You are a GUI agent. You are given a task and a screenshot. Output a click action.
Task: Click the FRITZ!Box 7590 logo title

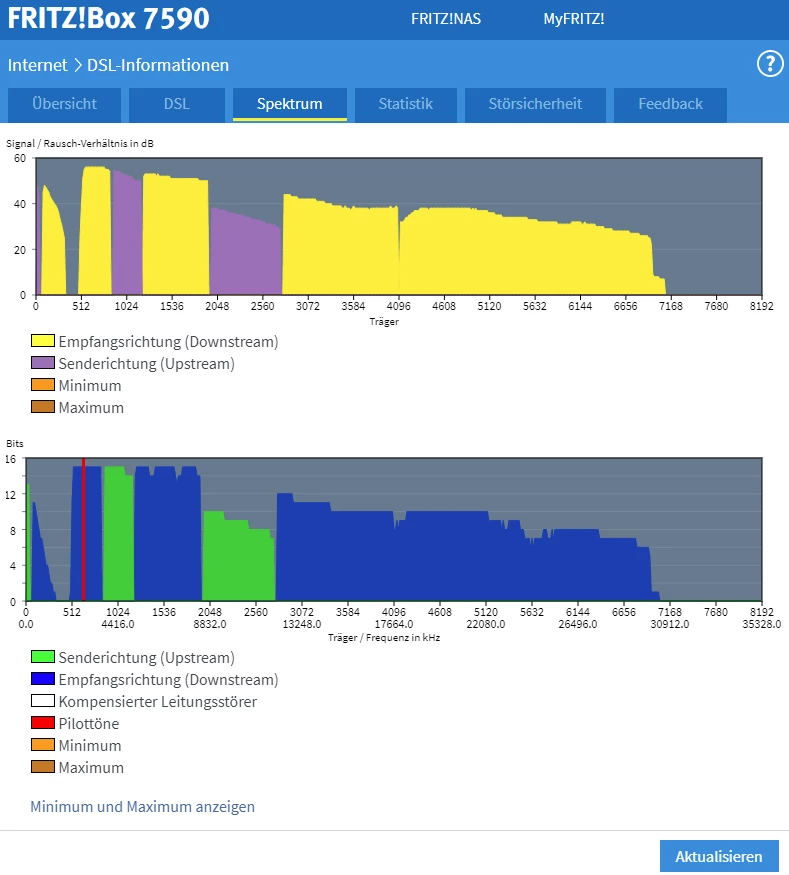[x=109, y=18]
